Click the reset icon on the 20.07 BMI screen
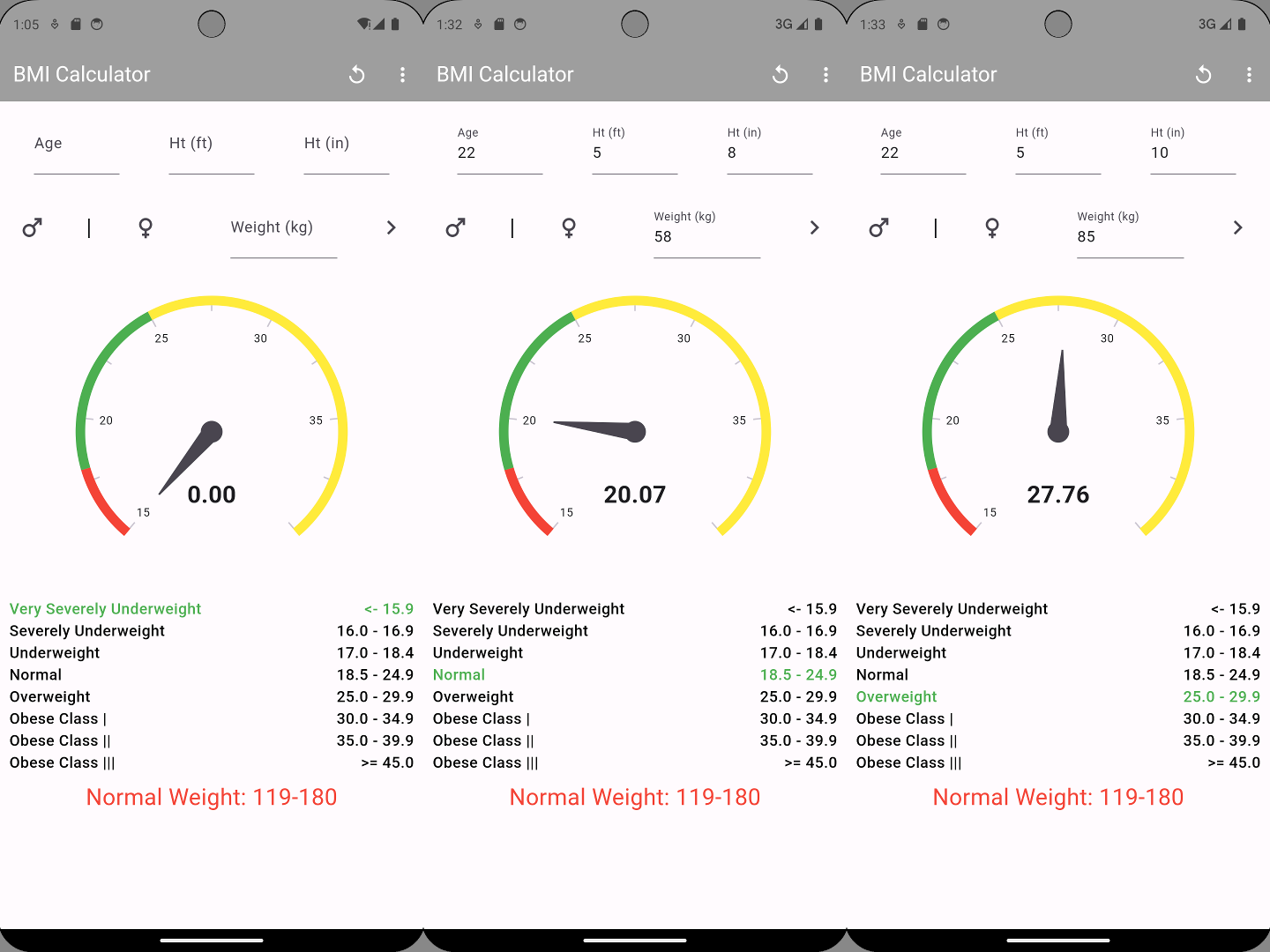The image size is (1270, 952). (780, 75)
